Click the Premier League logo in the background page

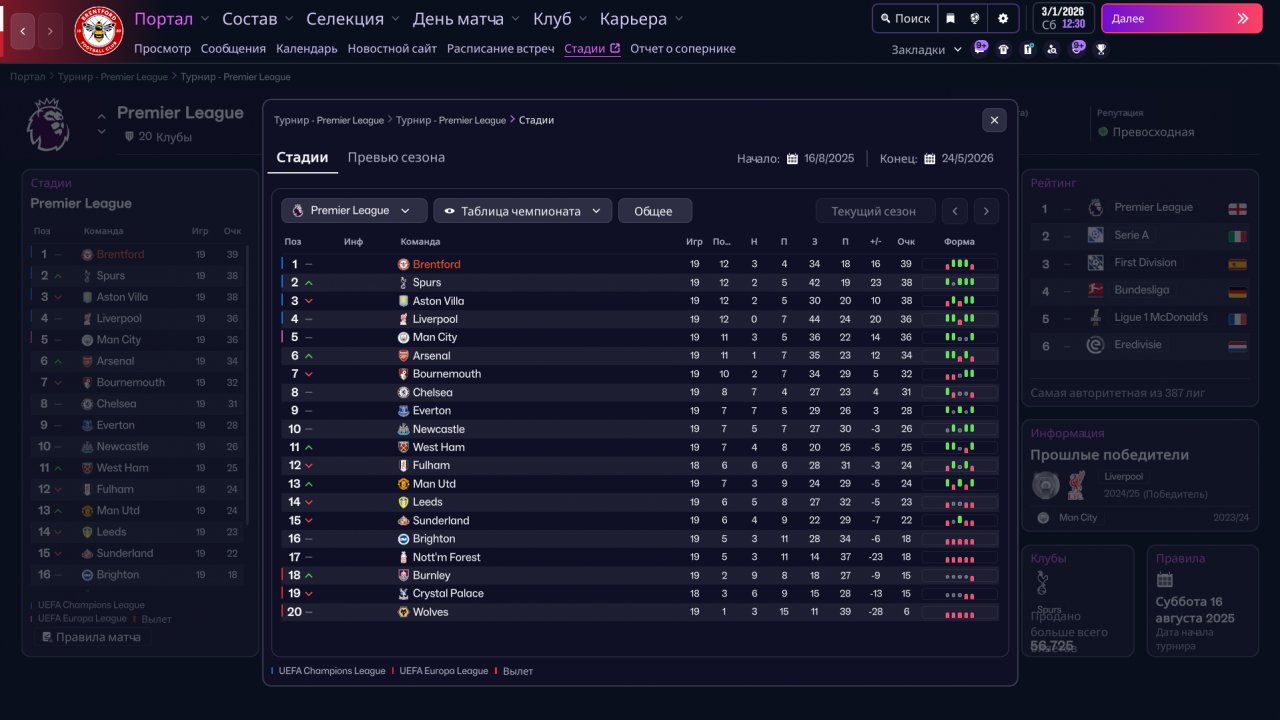[48, 125]
